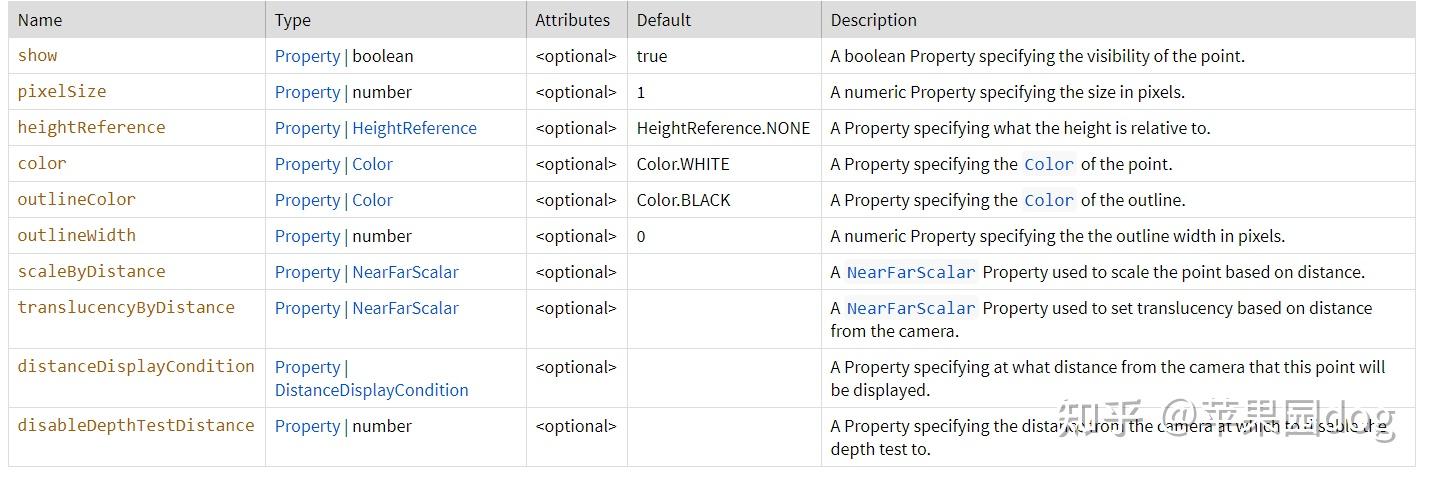The image size is (1431, 482).
Task: Click the Color code link in the color description
Action: [1048, 164]
